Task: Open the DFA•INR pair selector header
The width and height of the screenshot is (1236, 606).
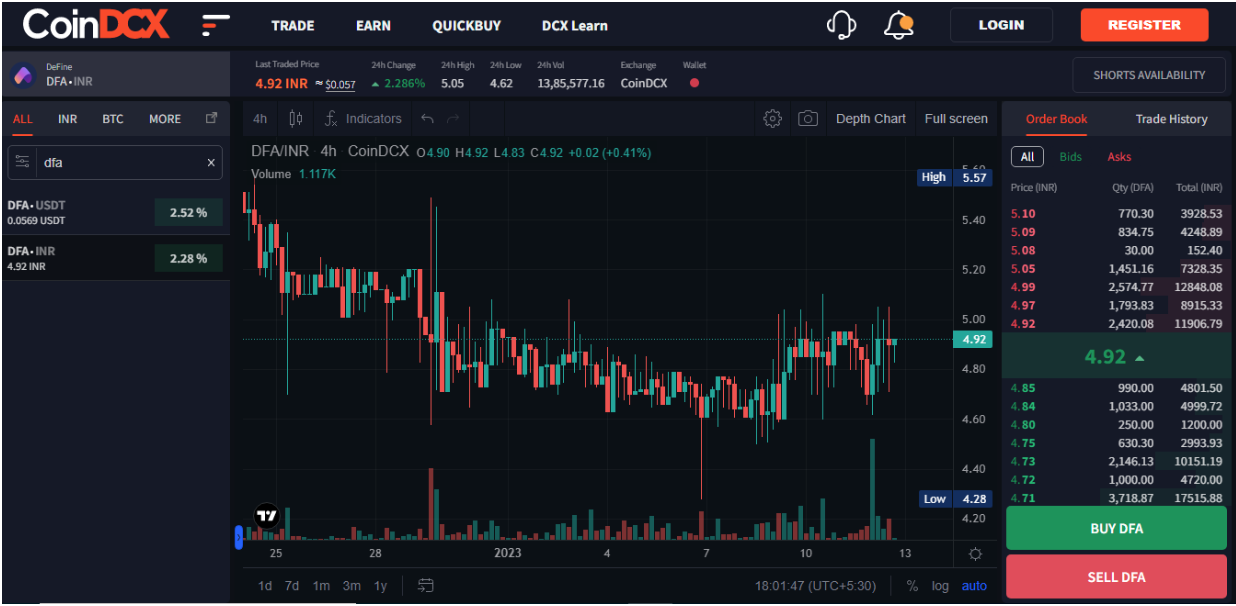Action: coord(115,75)
